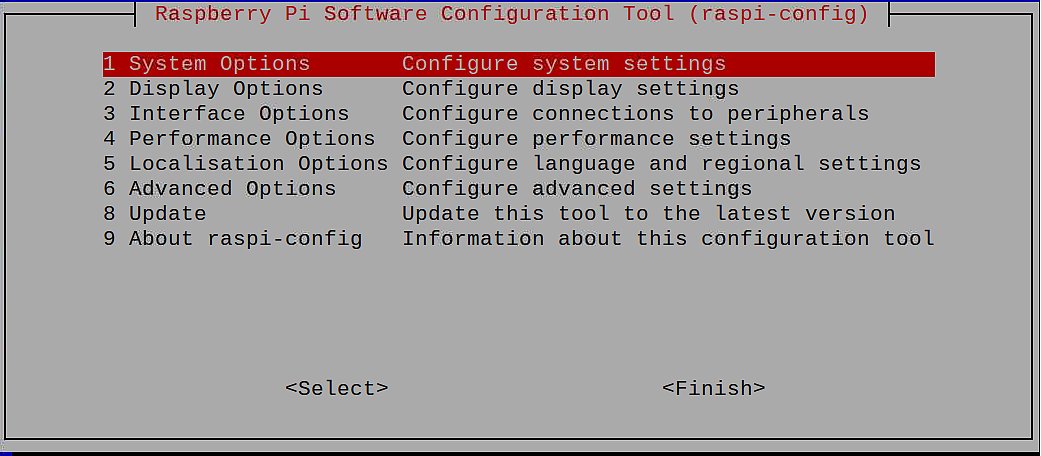Image resolution: width=1041 pixels, height=456 pixels.
Task: Select the System Options menu entry
Action: coord(519,64)
